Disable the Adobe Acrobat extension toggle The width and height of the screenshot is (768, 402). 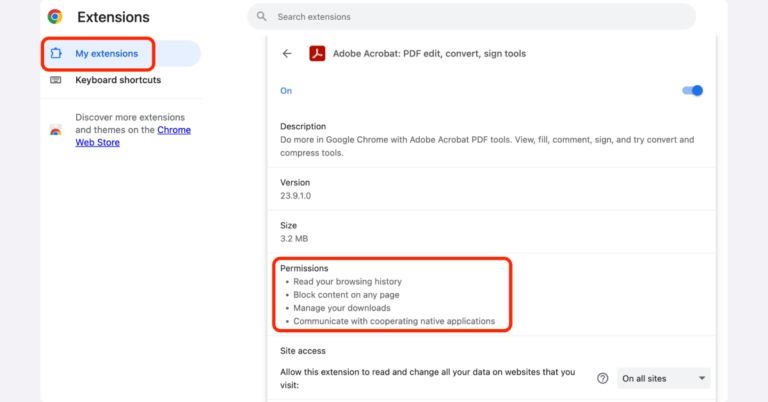[x=692, y=90]
